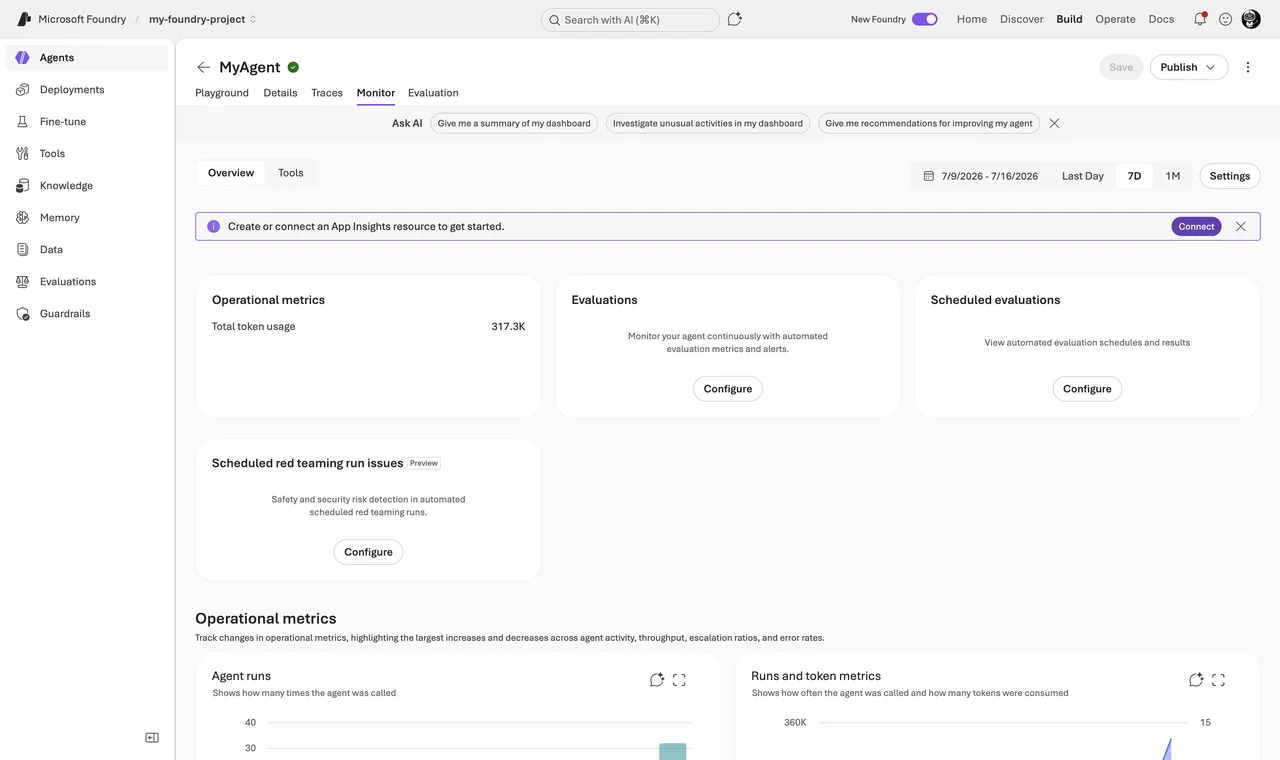Ask AI about the Agent runs chart
This screenshot has width=1280, height=760.
coord(657,680)
